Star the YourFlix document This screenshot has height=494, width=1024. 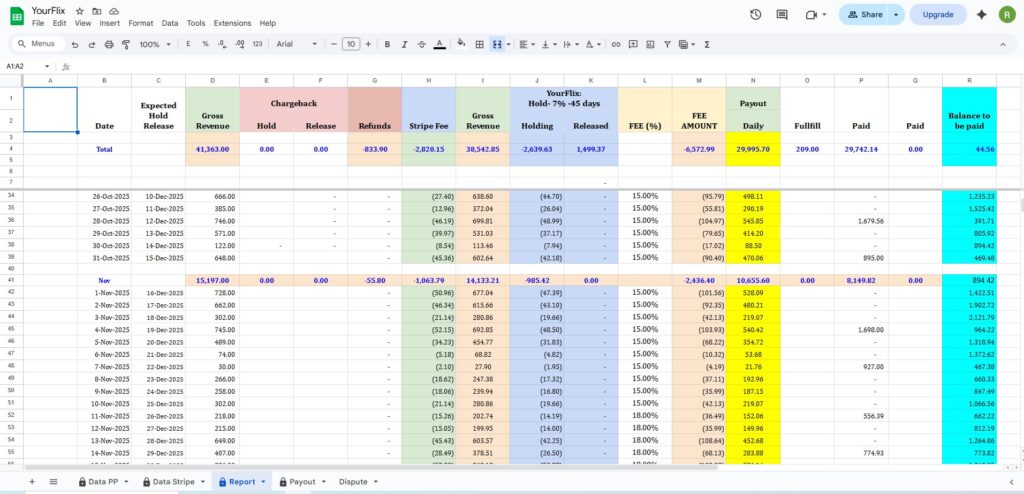click(79, 10)
